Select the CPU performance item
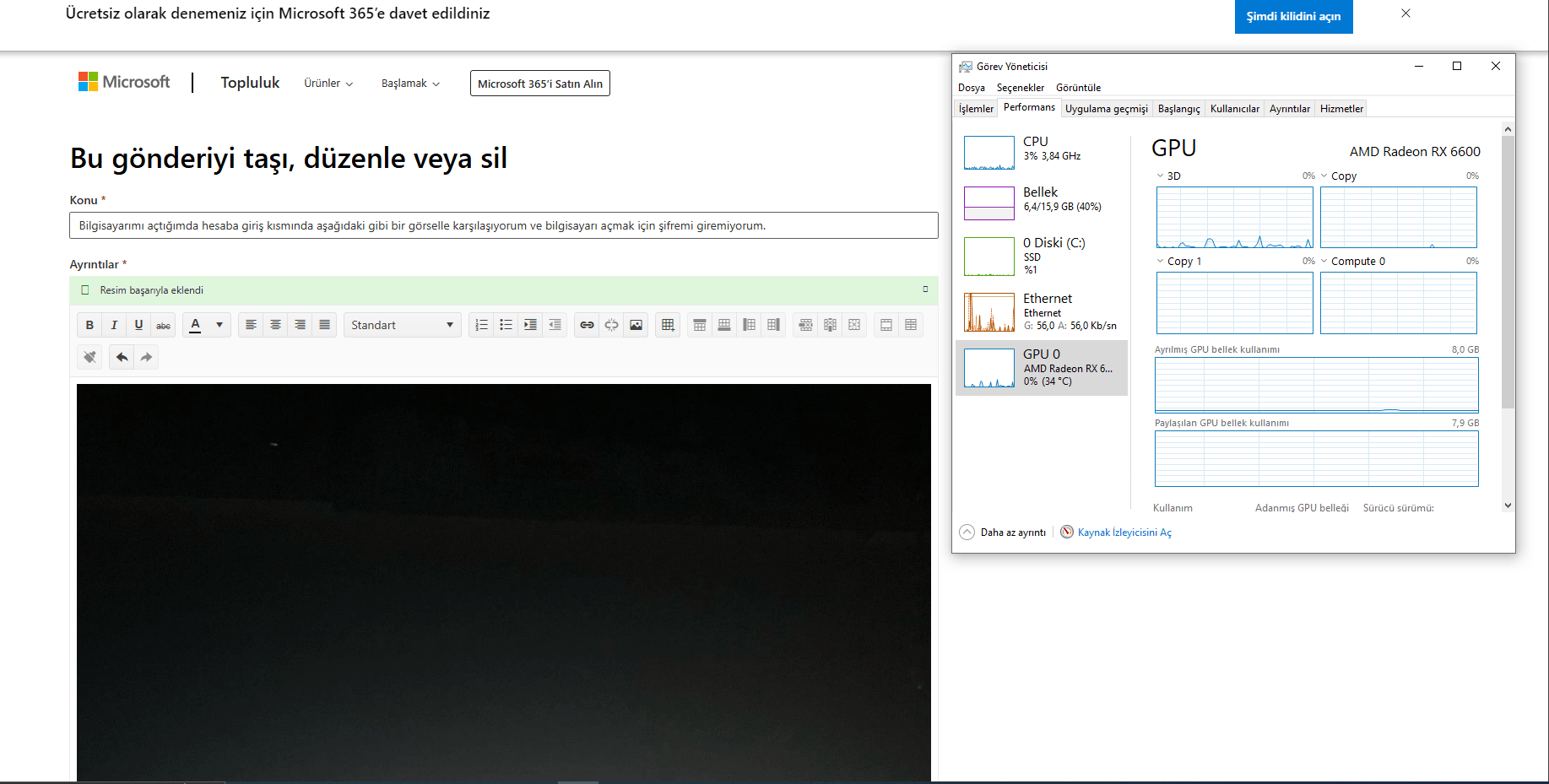The height and width of the screenshot is (784, 1549). click(1042, 152)
